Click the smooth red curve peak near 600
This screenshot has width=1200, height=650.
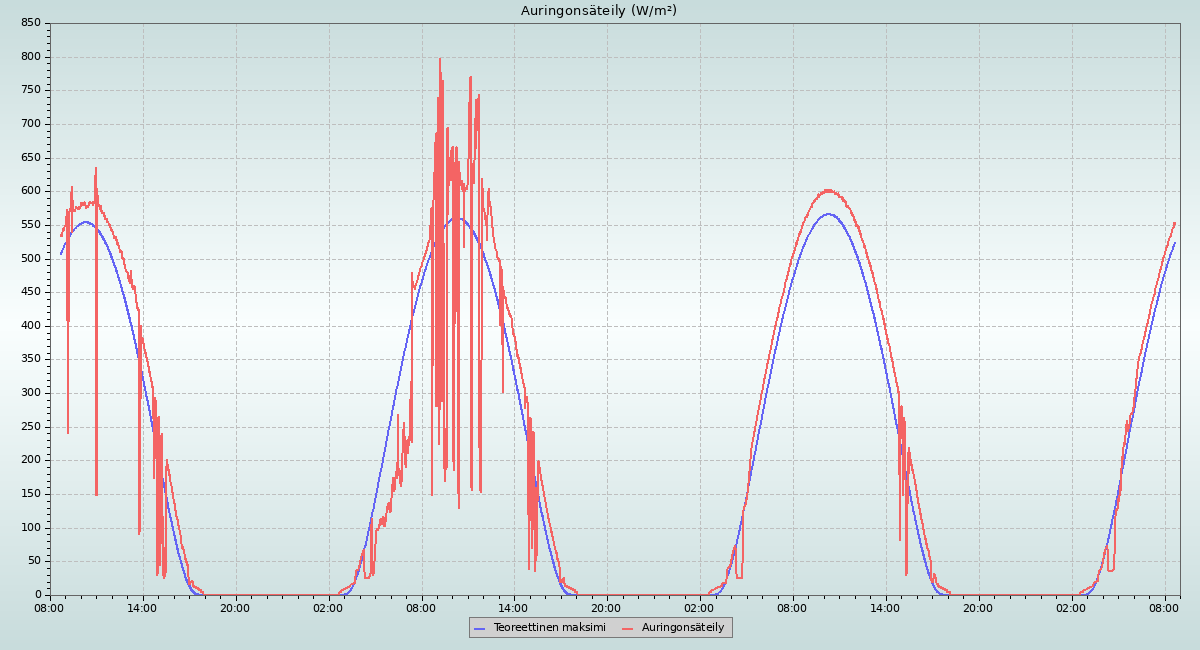pos(828,190)
